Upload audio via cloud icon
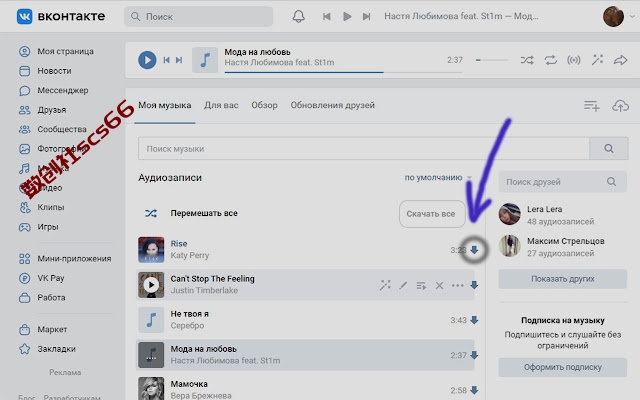Viewport: 640px width, 400px height. [x=620, y=106]
